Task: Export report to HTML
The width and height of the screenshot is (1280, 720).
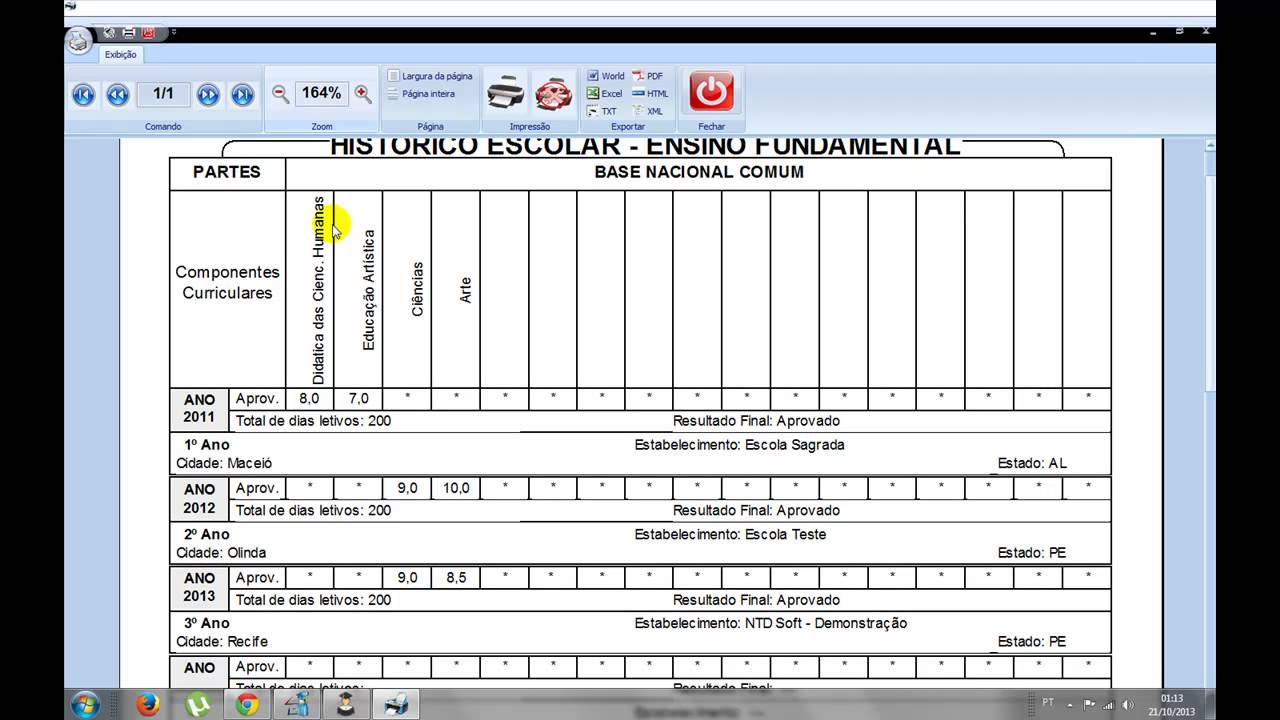Action: [x=650, y=94]
